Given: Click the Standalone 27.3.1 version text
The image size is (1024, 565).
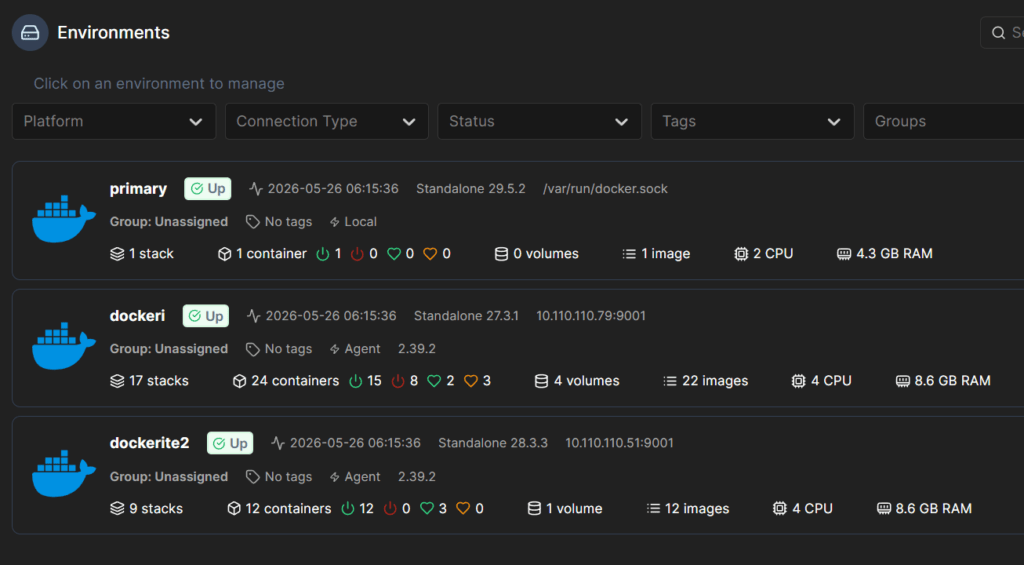Looking at the screenshot, I should 466,316.
